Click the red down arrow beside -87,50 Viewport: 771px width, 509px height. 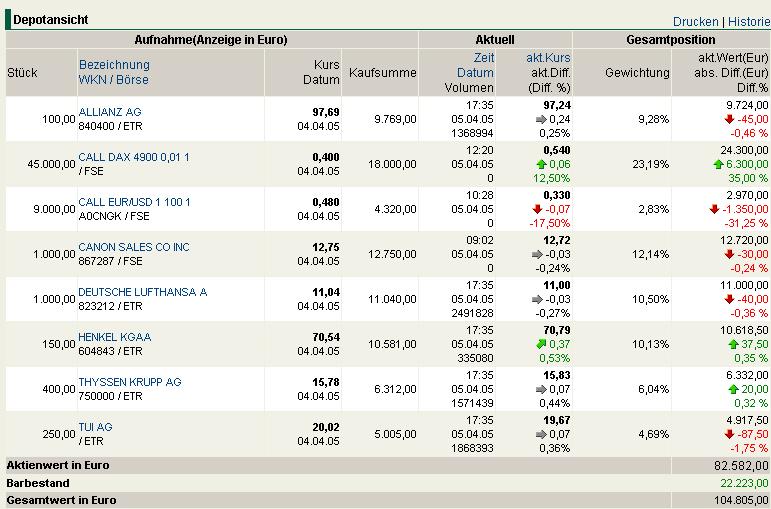pyautogui.click(x=729, y=434)
